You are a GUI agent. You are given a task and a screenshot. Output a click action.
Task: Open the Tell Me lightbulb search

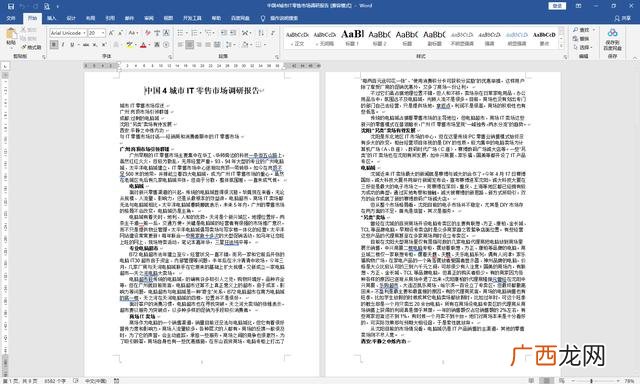pyautogui.click(x=263, y=18)
